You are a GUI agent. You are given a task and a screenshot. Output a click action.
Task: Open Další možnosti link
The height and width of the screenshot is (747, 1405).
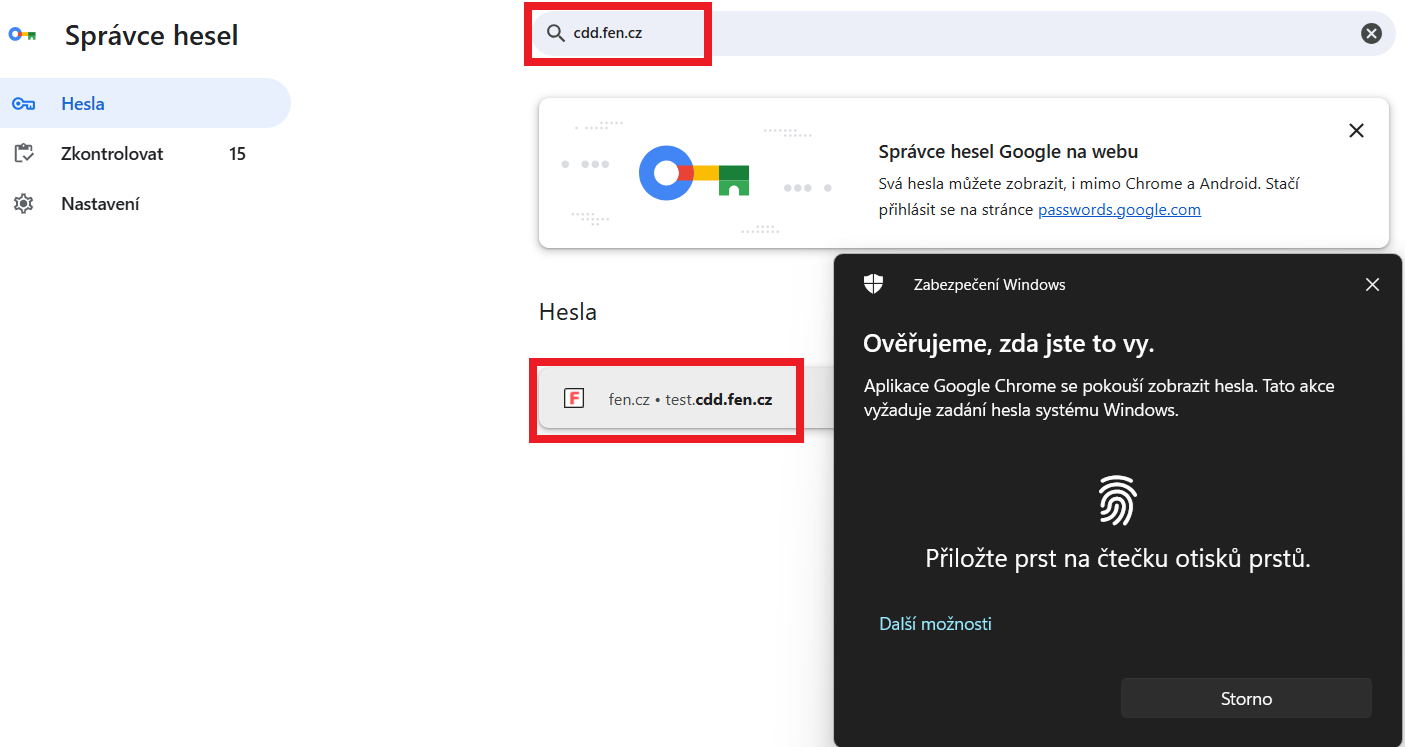pyautogui.click(x=935, y=624)
